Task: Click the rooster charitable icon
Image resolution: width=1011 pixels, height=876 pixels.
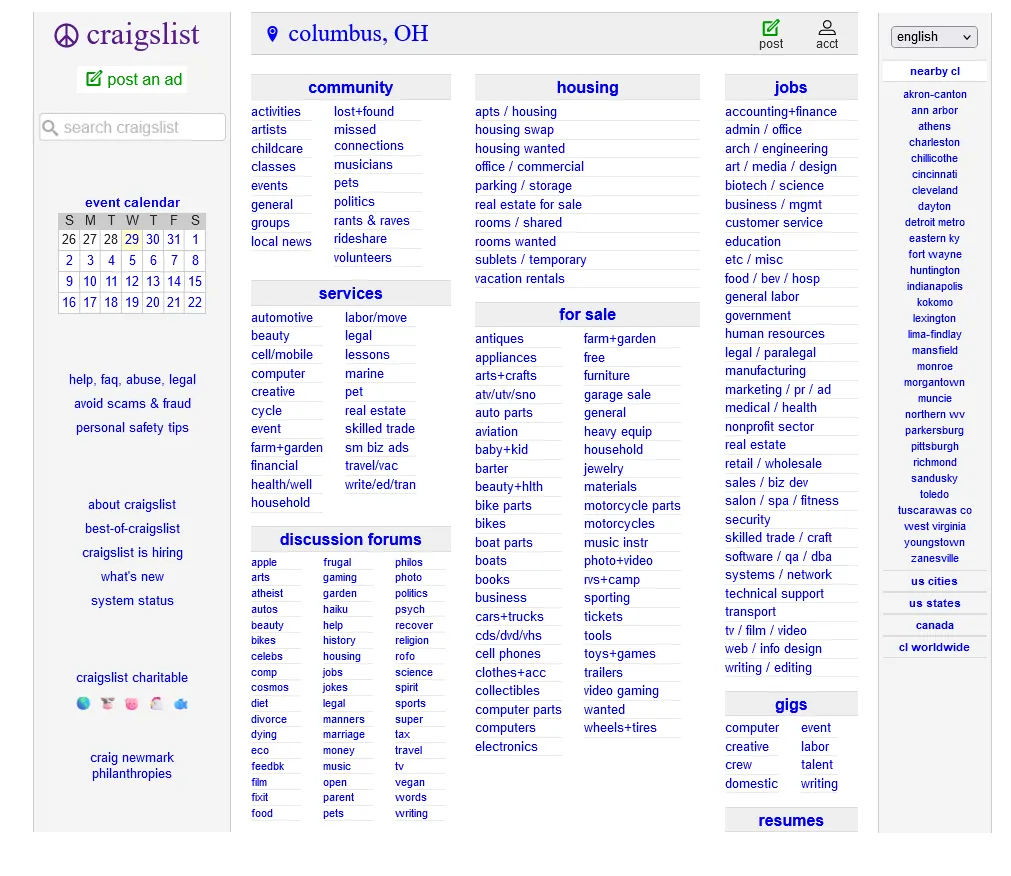Action: click(156, 703)
